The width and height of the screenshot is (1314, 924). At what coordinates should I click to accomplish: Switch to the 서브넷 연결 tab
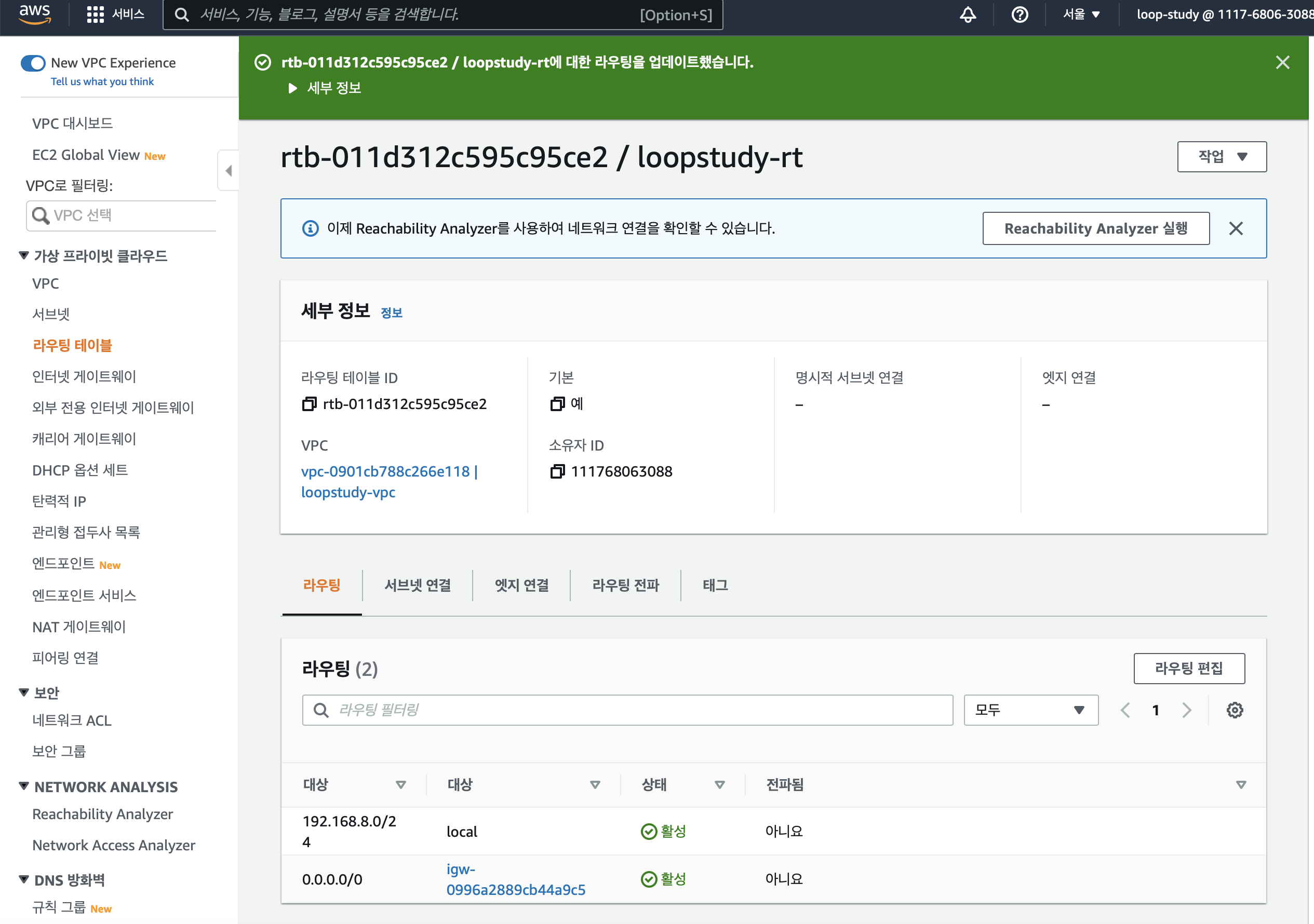click(417, 585)
